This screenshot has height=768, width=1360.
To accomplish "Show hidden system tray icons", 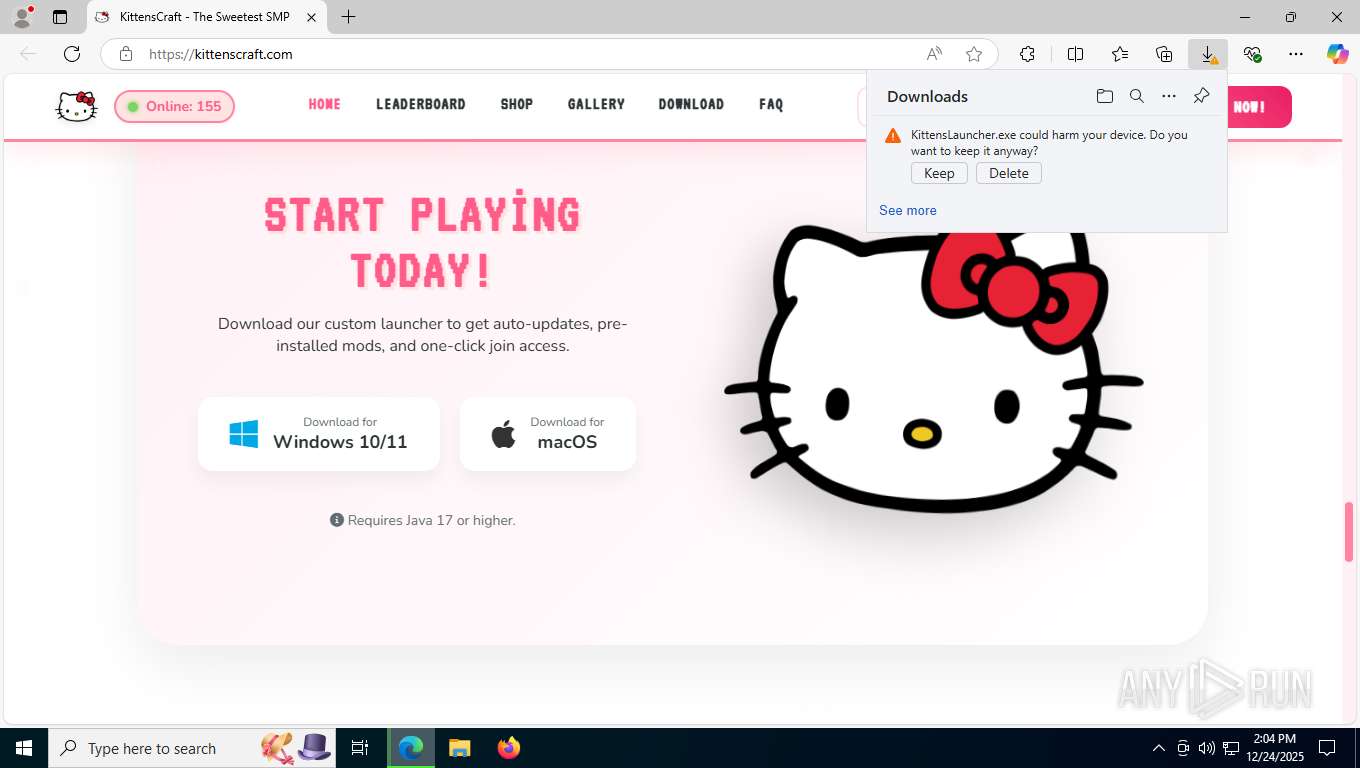I will 1159,748.
